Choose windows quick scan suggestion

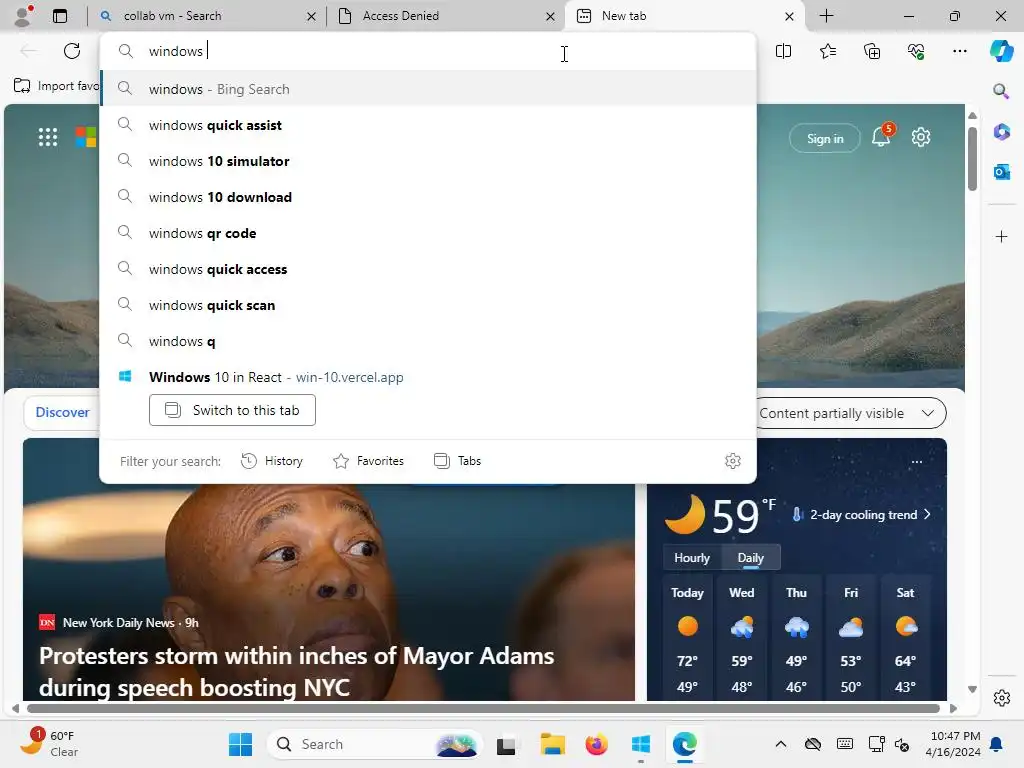coord(428,305)
